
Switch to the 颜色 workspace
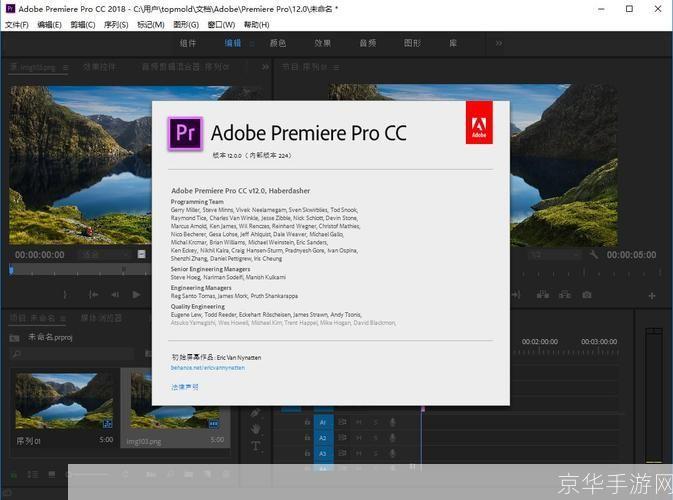pyautogui.click(x=278, y=43)
